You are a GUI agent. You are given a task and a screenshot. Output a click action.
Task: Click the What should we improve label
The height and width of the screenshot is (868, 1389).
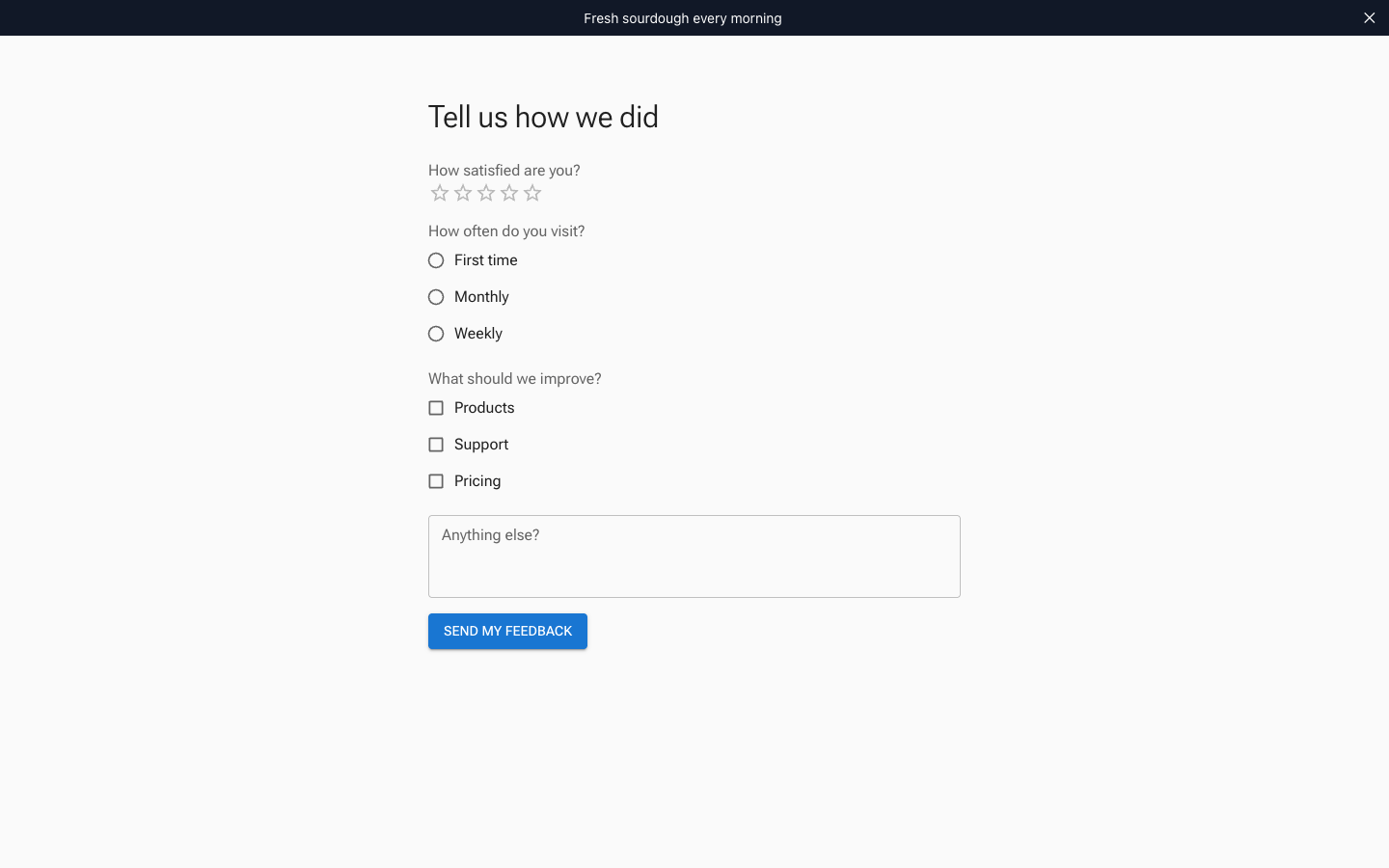tap(515, 379)
